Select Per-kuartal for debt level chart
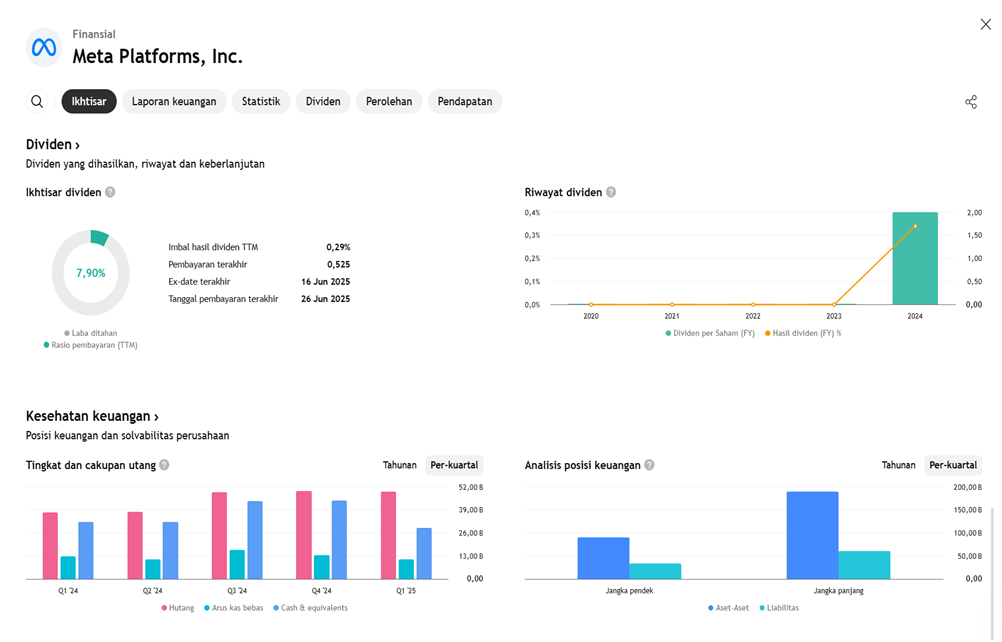 454,465
